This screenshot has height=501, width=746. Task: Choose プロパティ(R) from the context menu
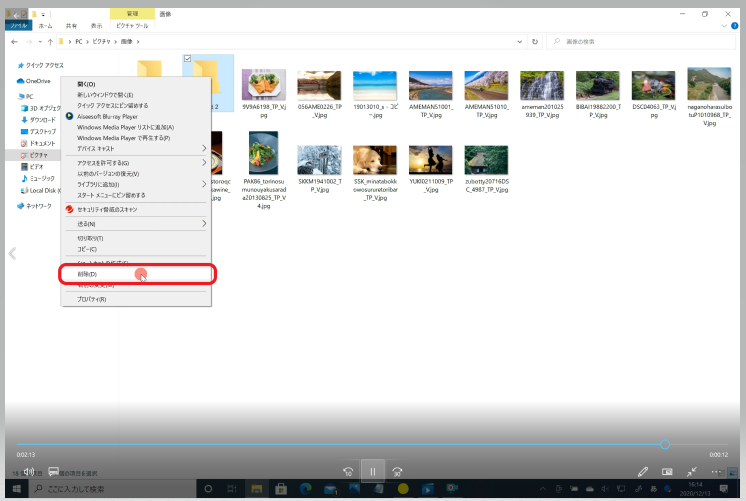click(92, 299)
